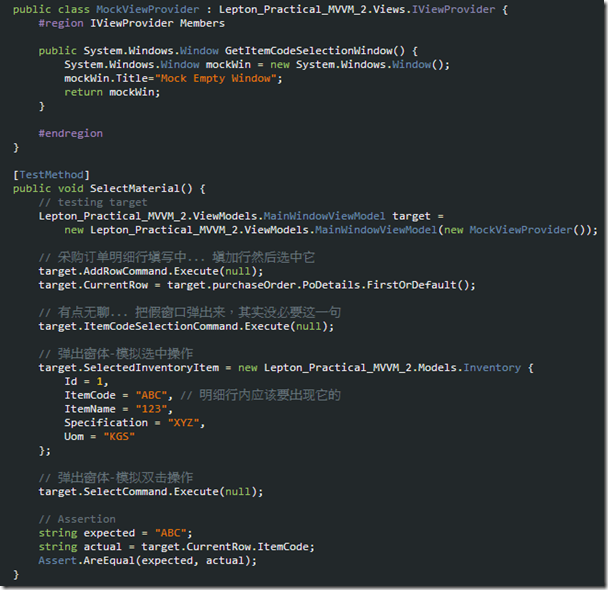
Task: Click 'new MockViewProvider()' constructor argument
Action: pos(515,230)
